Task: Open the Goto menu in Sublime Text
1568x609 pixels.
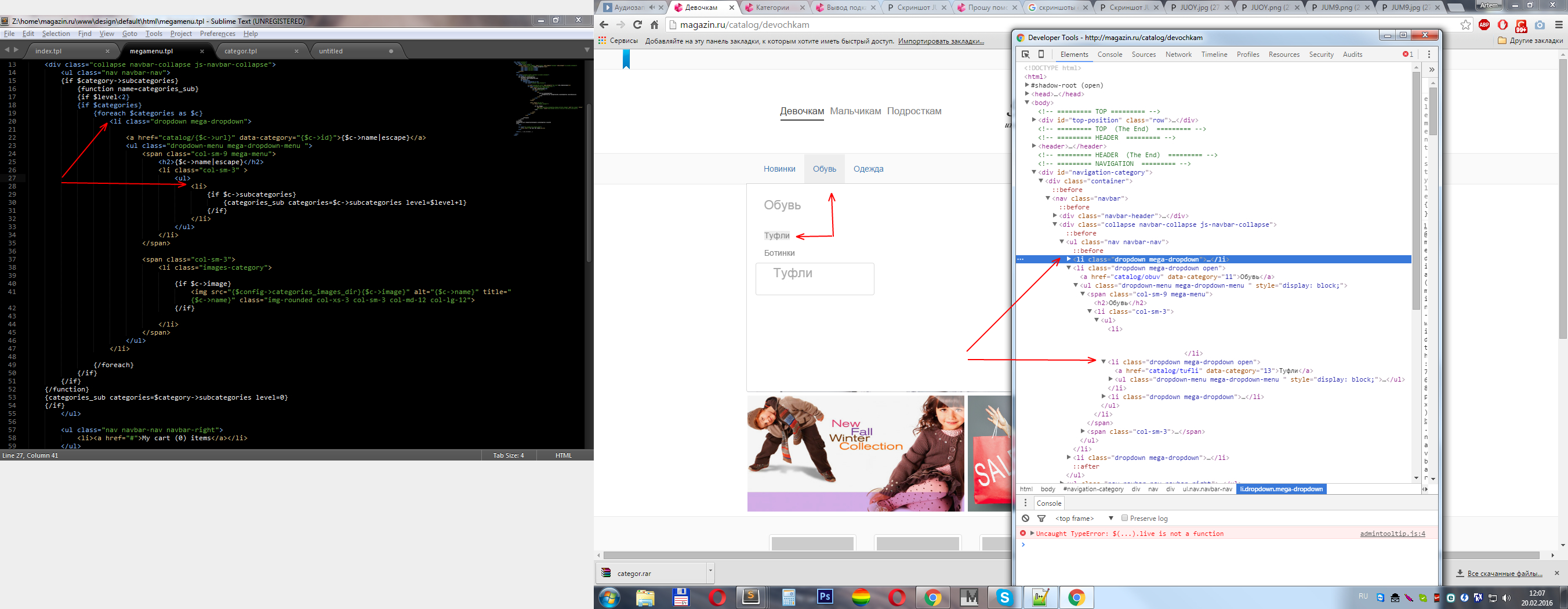Action: 130,34
